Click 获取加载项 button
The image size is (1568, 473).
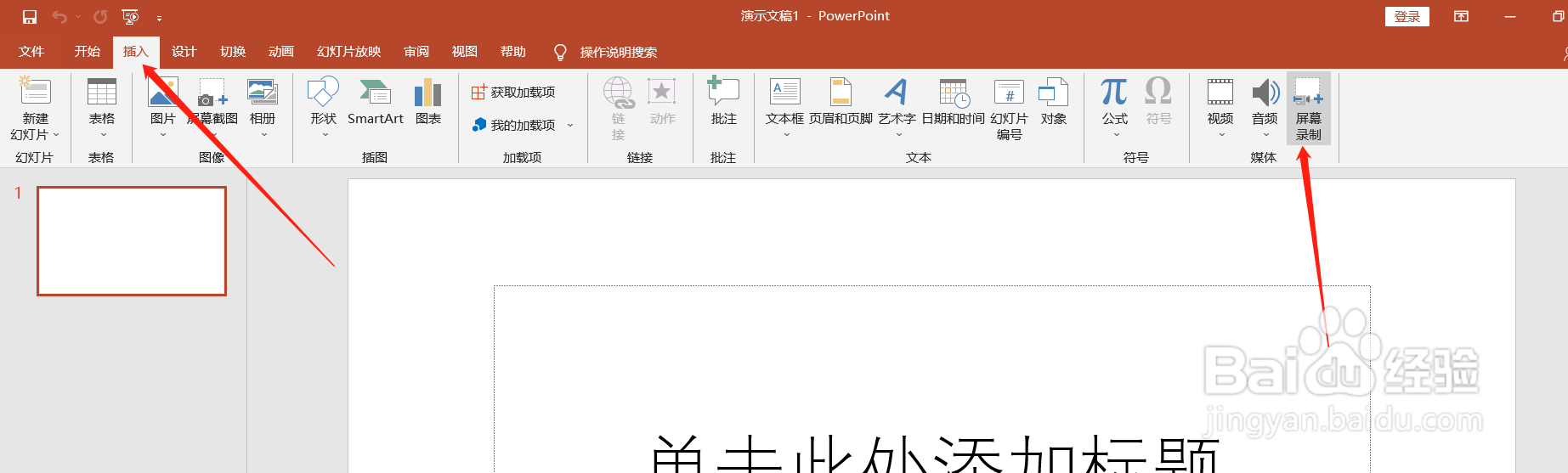(x=513, y=92)
